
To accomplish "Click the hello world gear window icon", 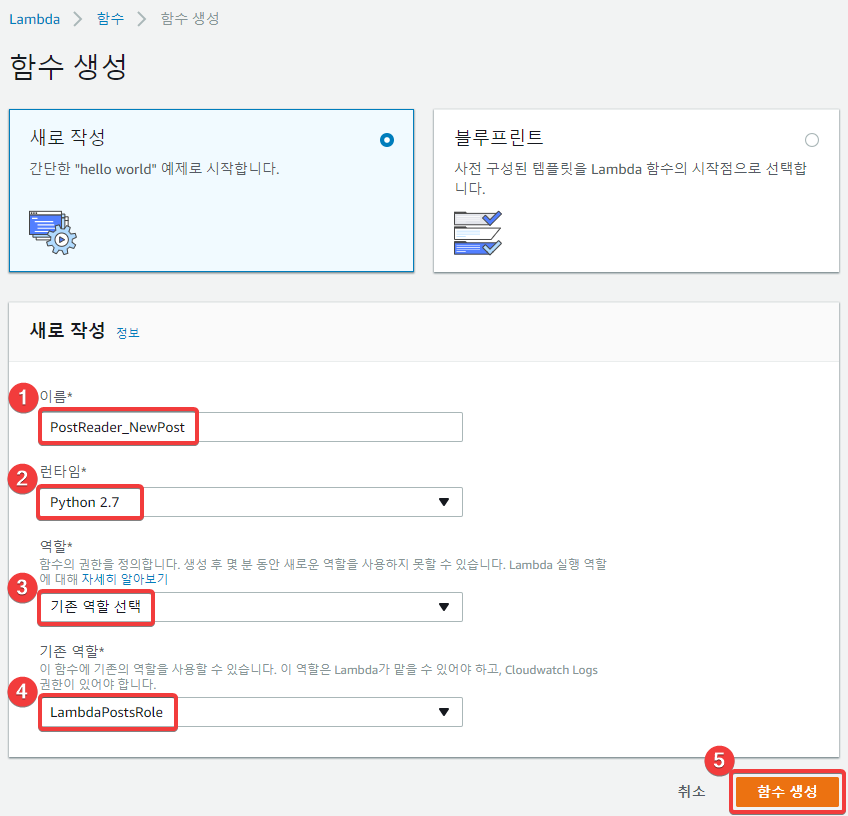I will (53, 233).
